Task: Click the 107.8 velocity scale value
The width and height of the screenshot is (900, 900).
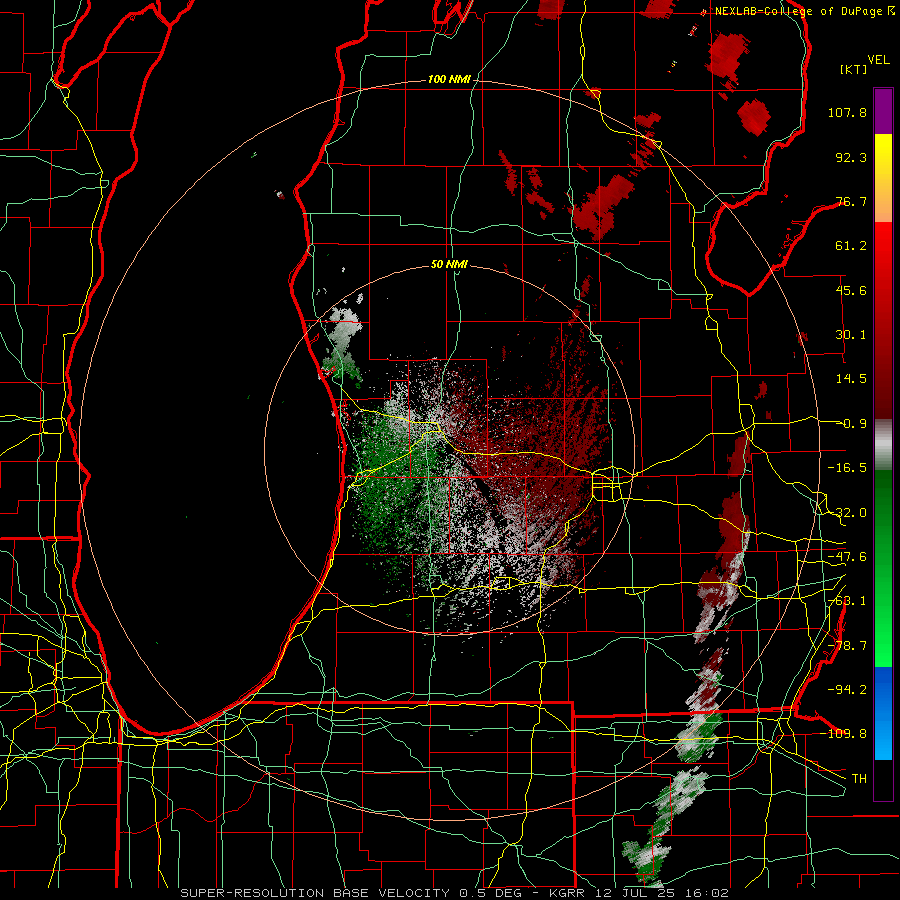Action: pyautogui.click(x=847, y=112)
